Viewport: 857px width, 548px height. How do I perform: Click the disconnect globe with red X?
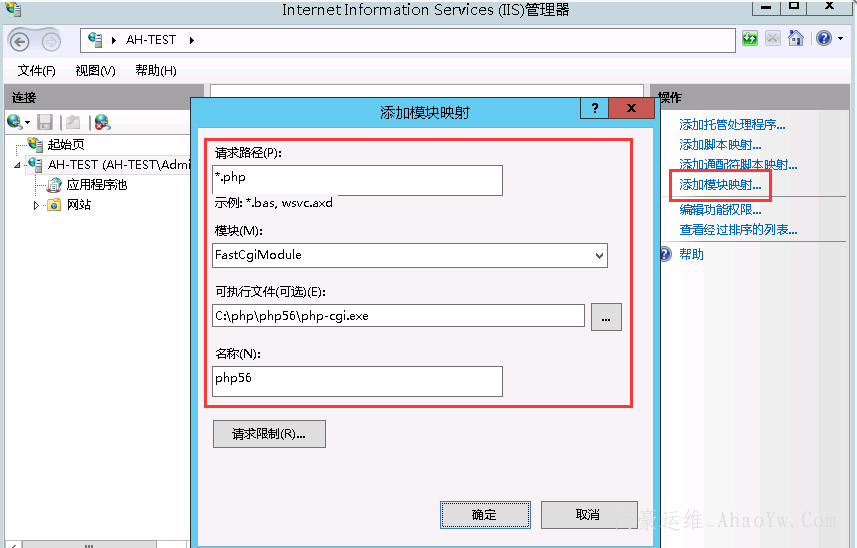(102, 122)
